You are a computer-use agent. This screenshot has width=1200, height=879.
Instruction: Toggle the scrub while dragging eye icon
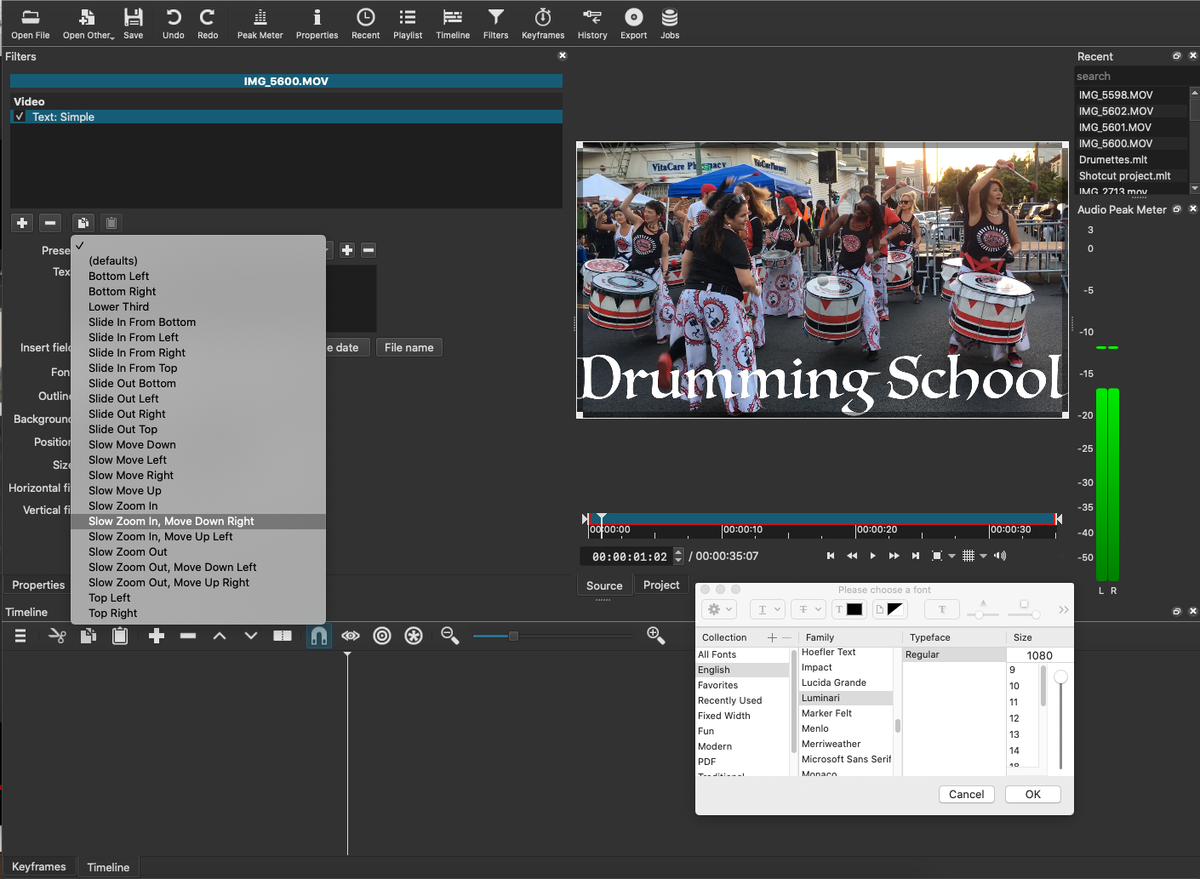pos(350,636)
